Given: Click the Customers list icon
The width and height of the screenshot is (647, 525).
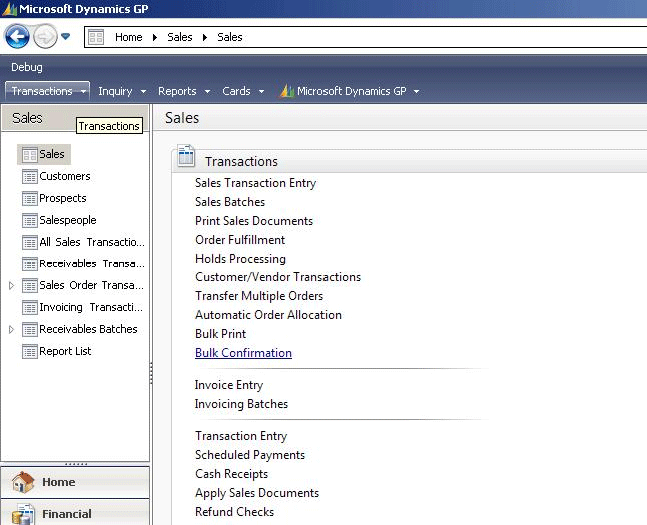Looking at the screenshot, I should pyautogui.click(x=29, y=177).
